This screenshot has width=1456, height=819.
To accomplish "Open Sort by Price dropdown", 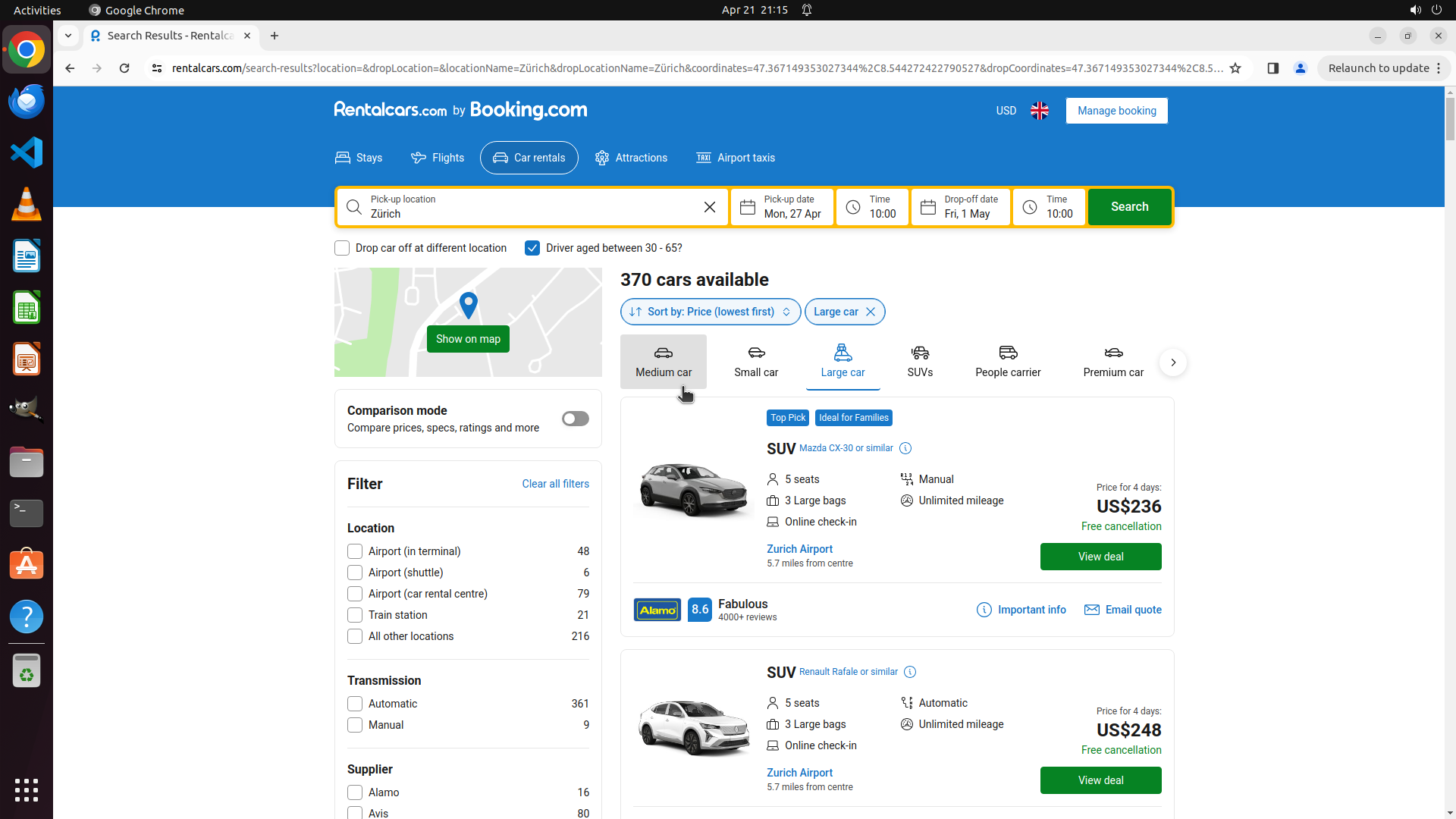I will tap(710, 312).
